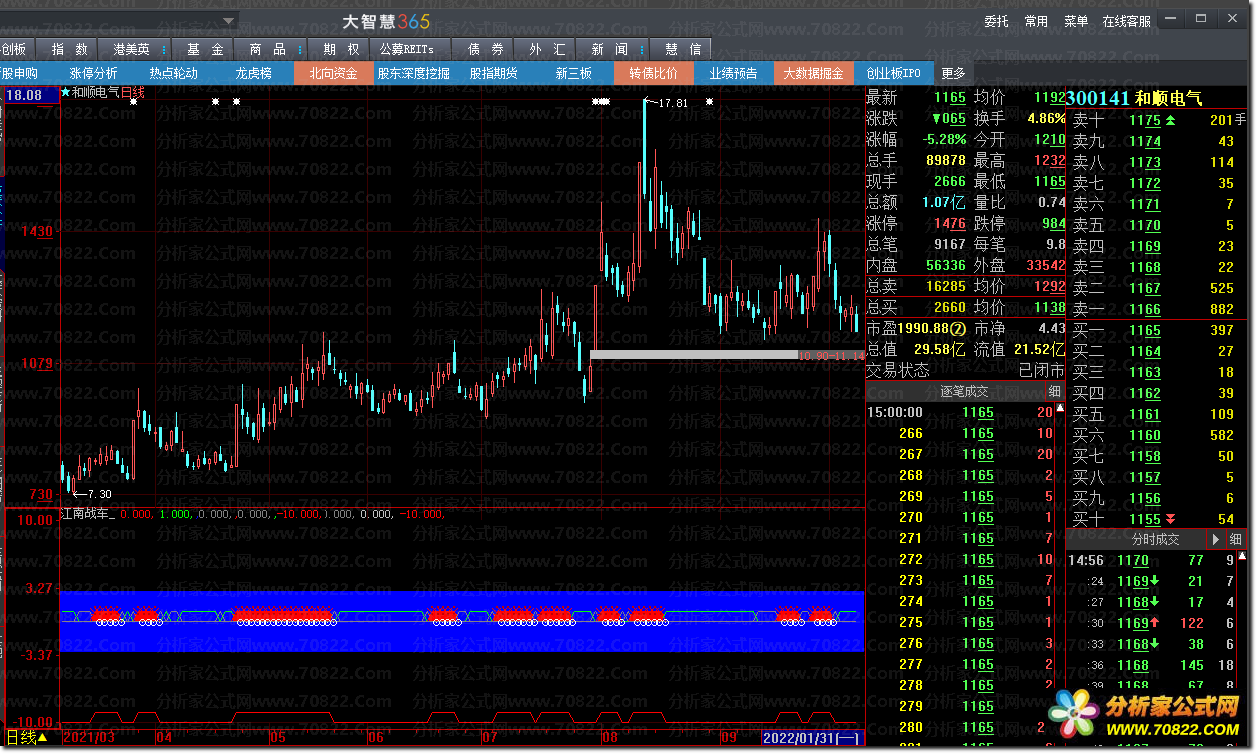Click the circled 2 icon next to 市盈 value
The image size is (1258, 754).
pos(957,328)
